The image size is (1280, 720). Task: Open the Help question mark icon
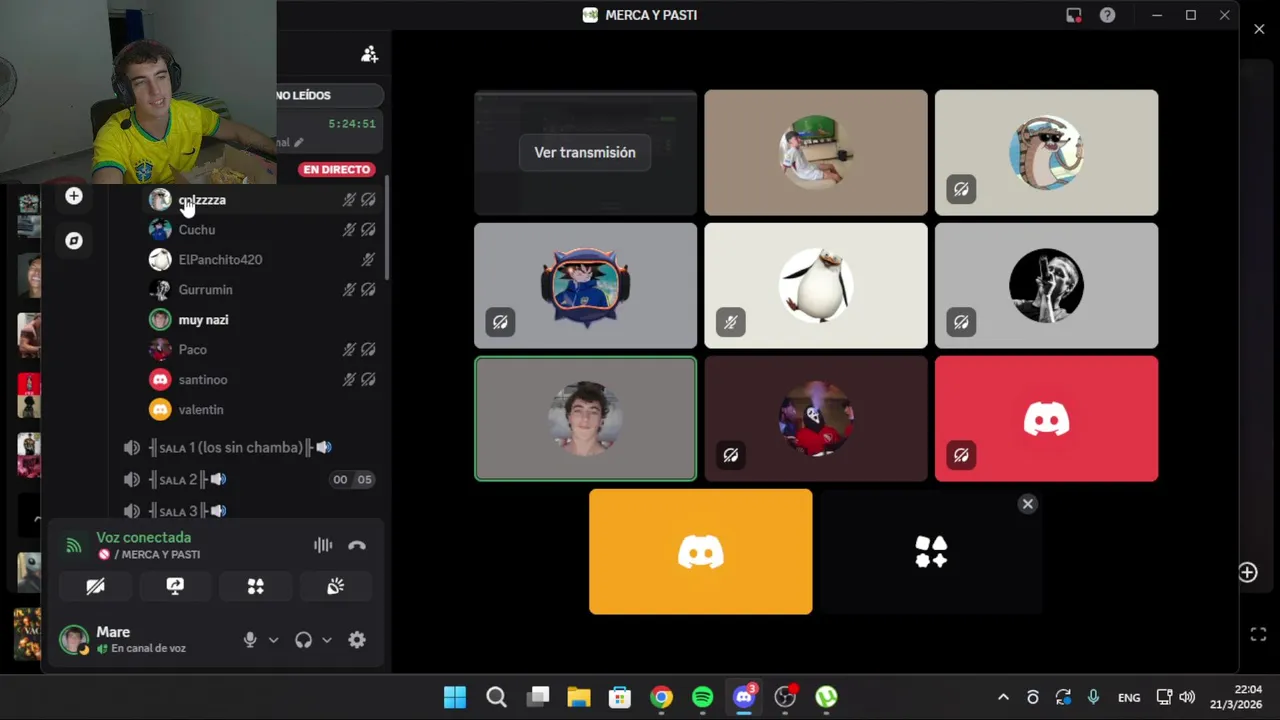[1107, 15]
